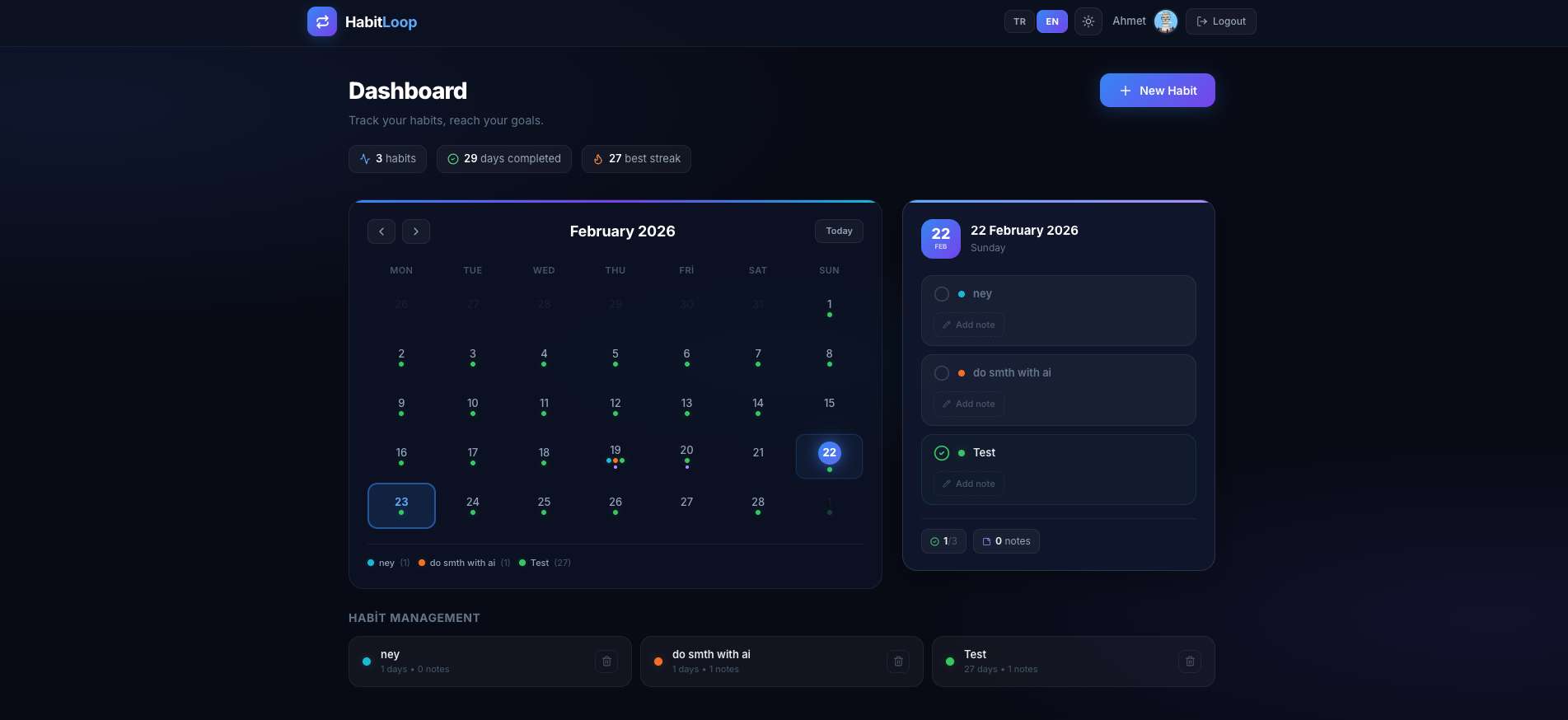Switch language to TR
1568x720 pixels.
point(1019,21)
